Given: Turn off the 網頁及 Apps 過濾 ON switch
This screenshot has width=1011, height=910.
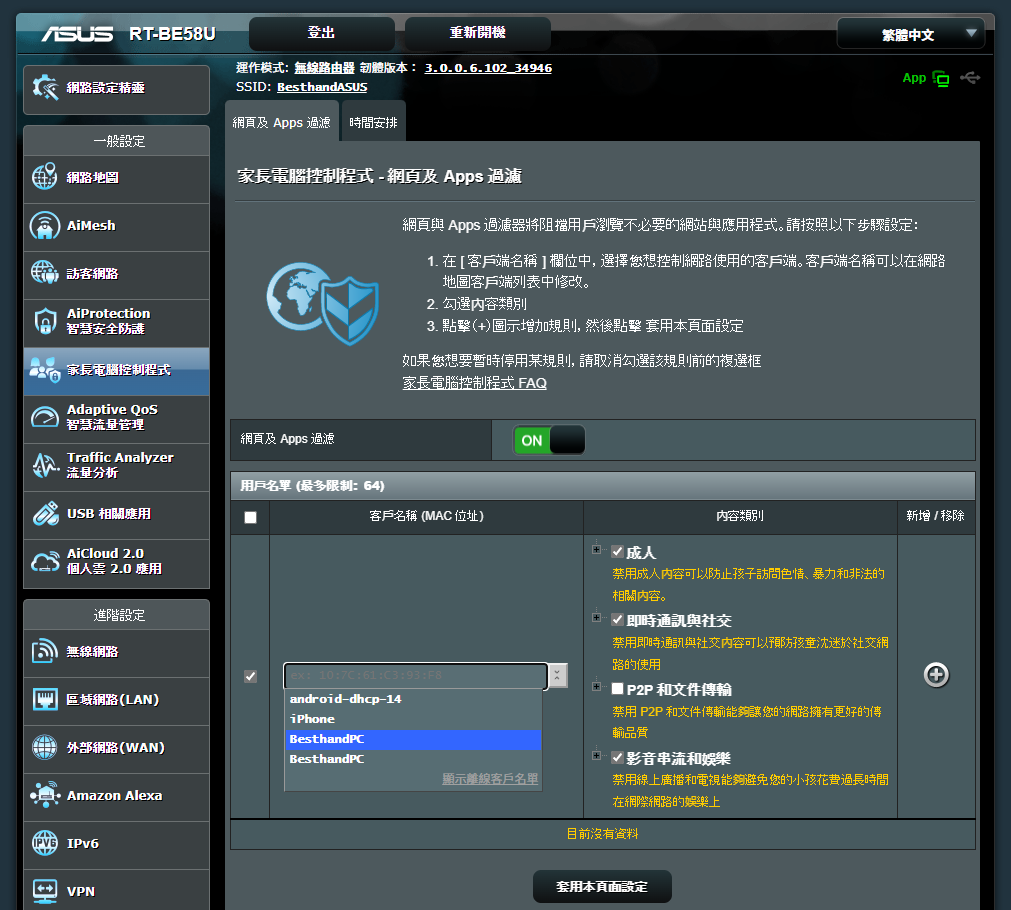Looking at the screenshot, I should pos(548,440).
